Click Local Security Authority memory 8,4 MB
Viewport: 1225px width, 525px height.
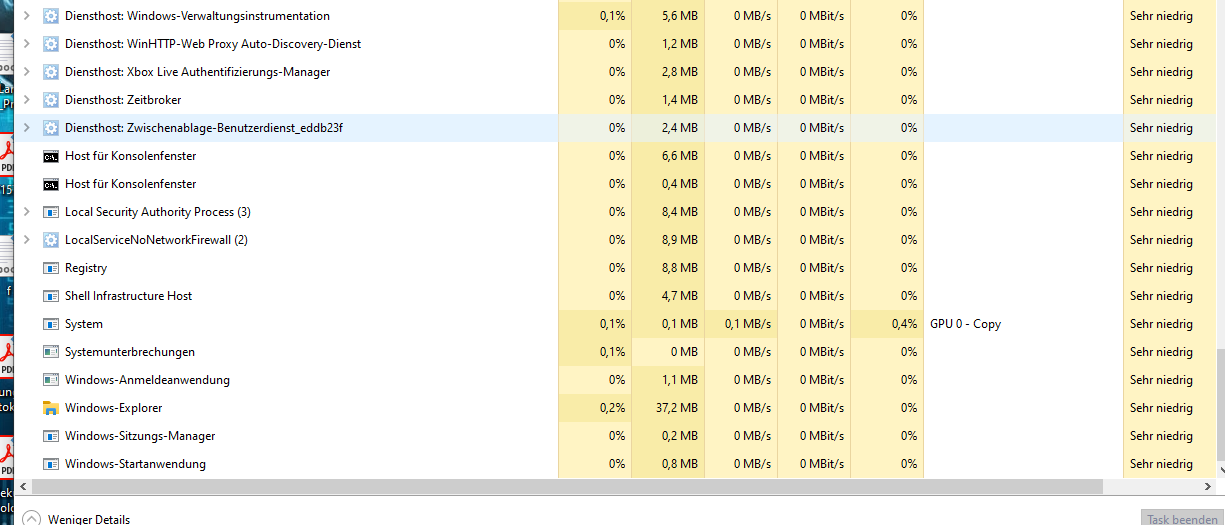[x=682, y=212]
